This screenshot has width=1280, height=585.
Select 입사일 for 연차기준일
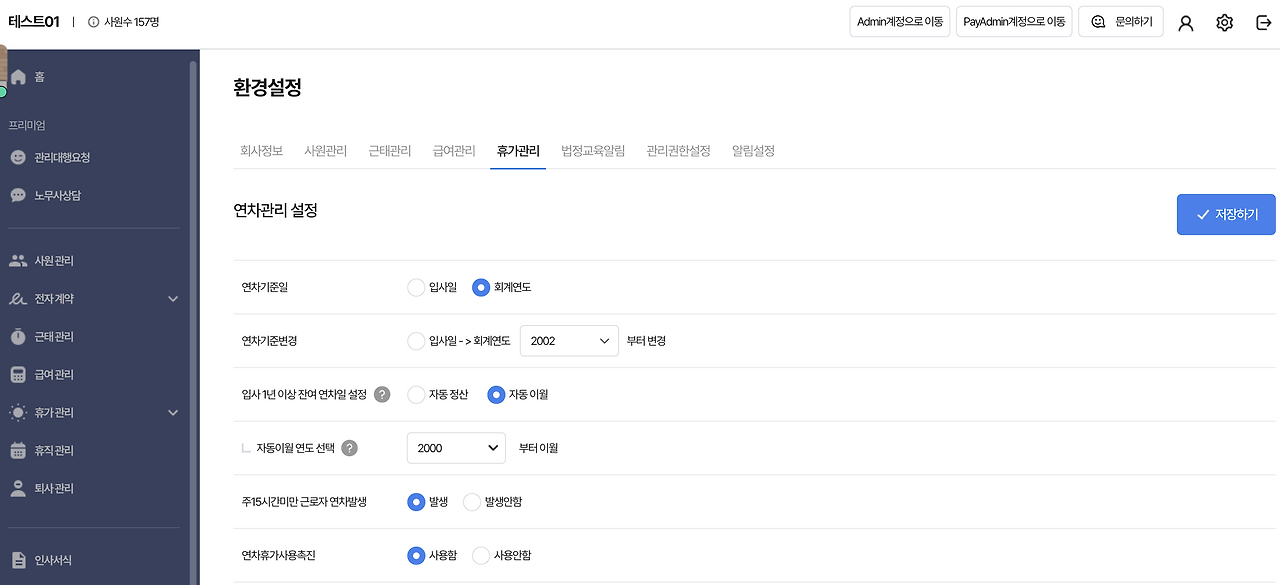click(416, 287)
